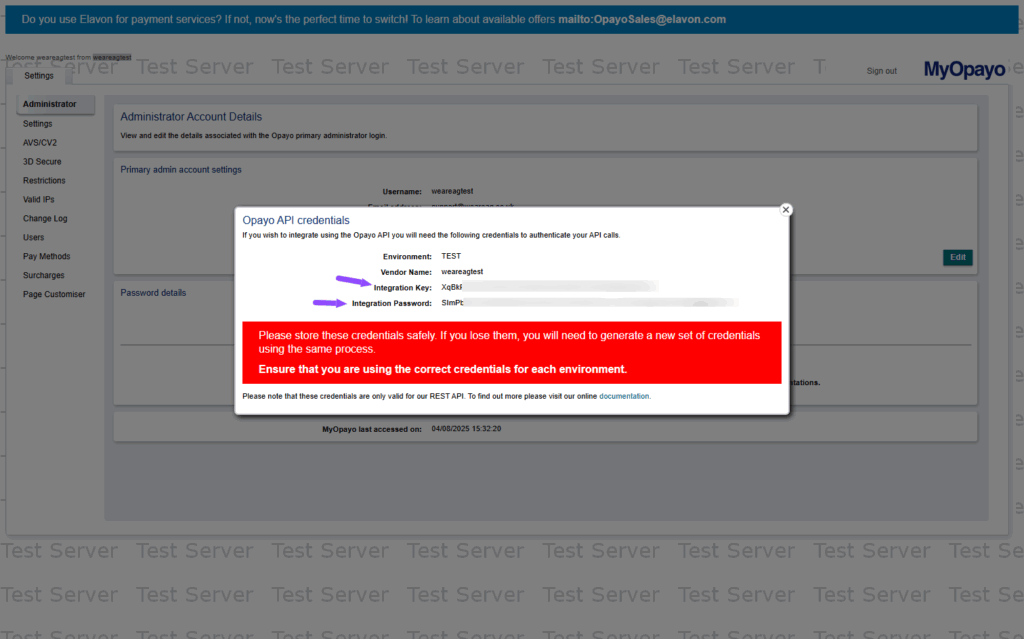Go to Valid IPs
The height and width of the screenshot is (639, 1024).
(x=39, y=199)
